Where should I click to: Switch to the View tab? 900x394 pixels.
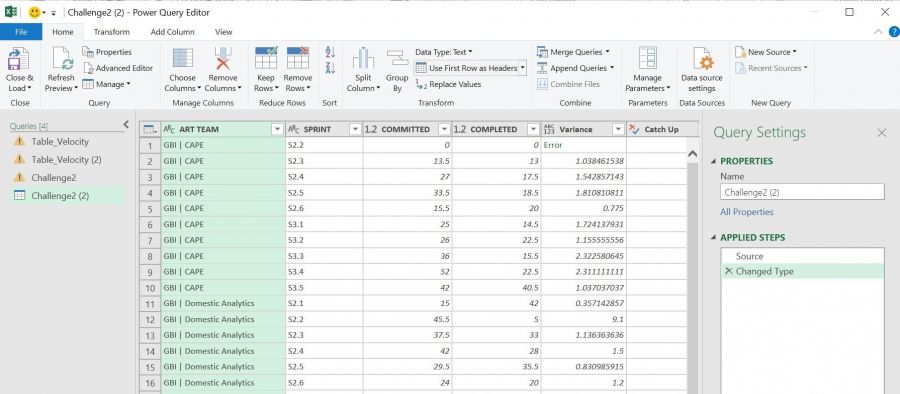click(x=223, y=32)
